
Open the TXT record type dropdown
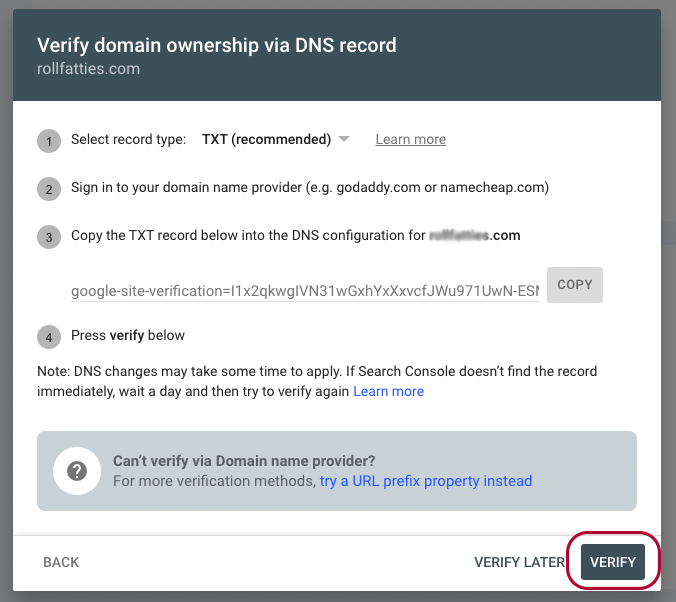(276, 139)
